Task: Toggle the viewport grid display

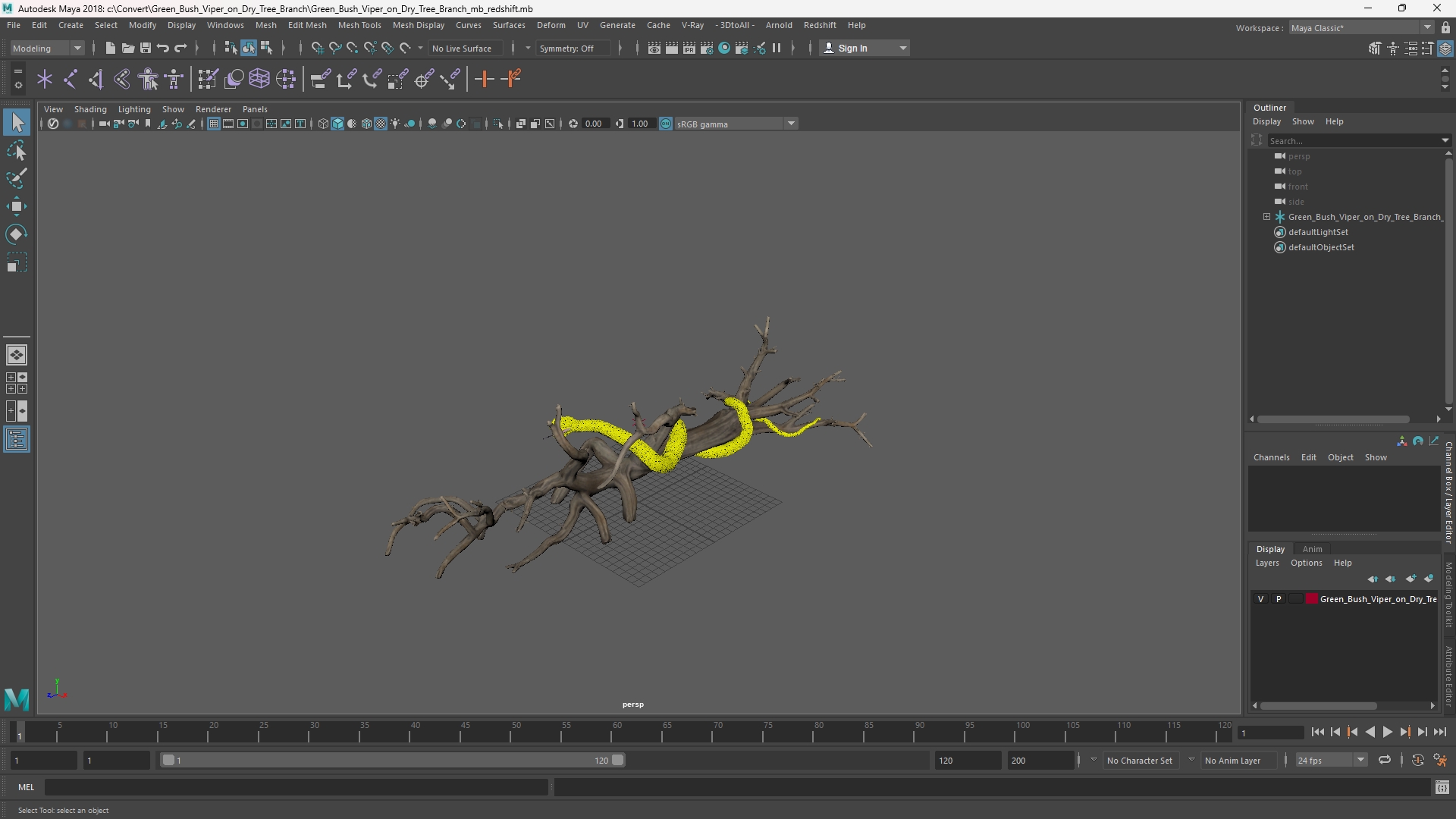Action: 214,124
